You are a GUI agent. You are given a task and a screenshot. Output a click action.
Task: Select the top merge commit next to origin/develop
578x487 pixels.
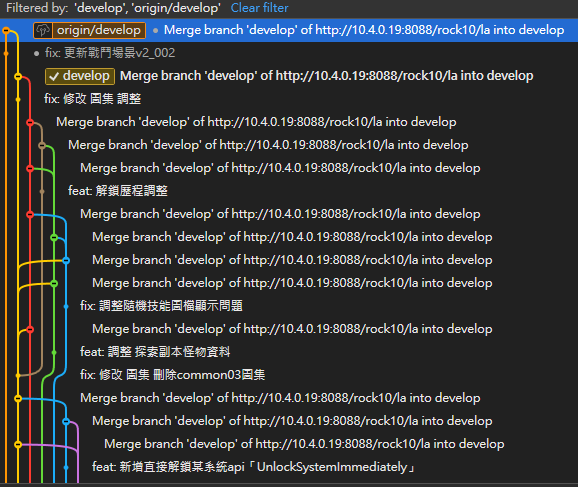[364, 30]
